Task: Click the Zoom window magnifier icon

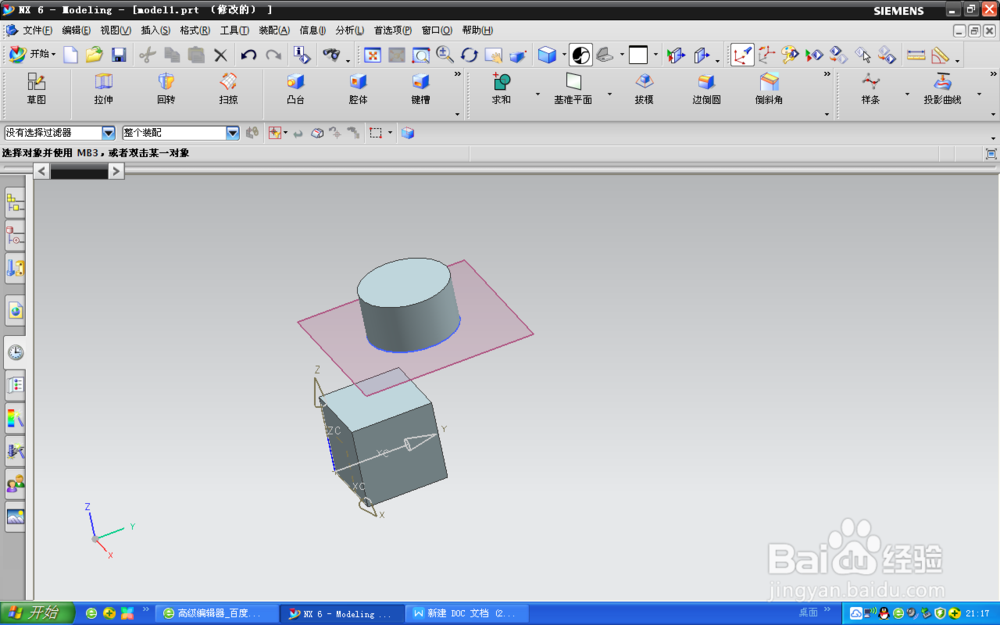Action: (x=421, y=55)
